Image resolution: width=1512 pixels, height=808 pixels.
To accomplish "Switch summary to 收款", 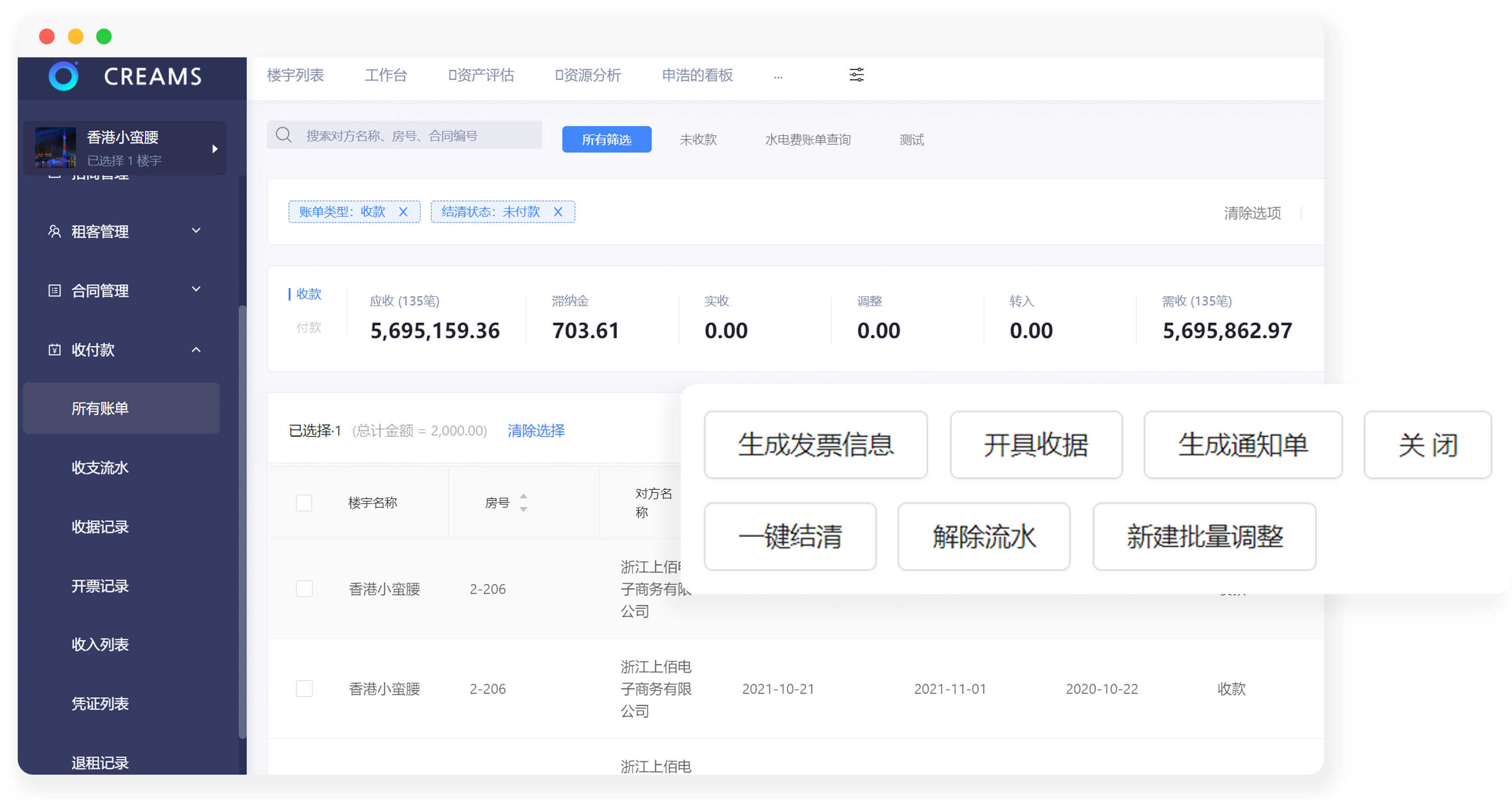I will point(309,294).
